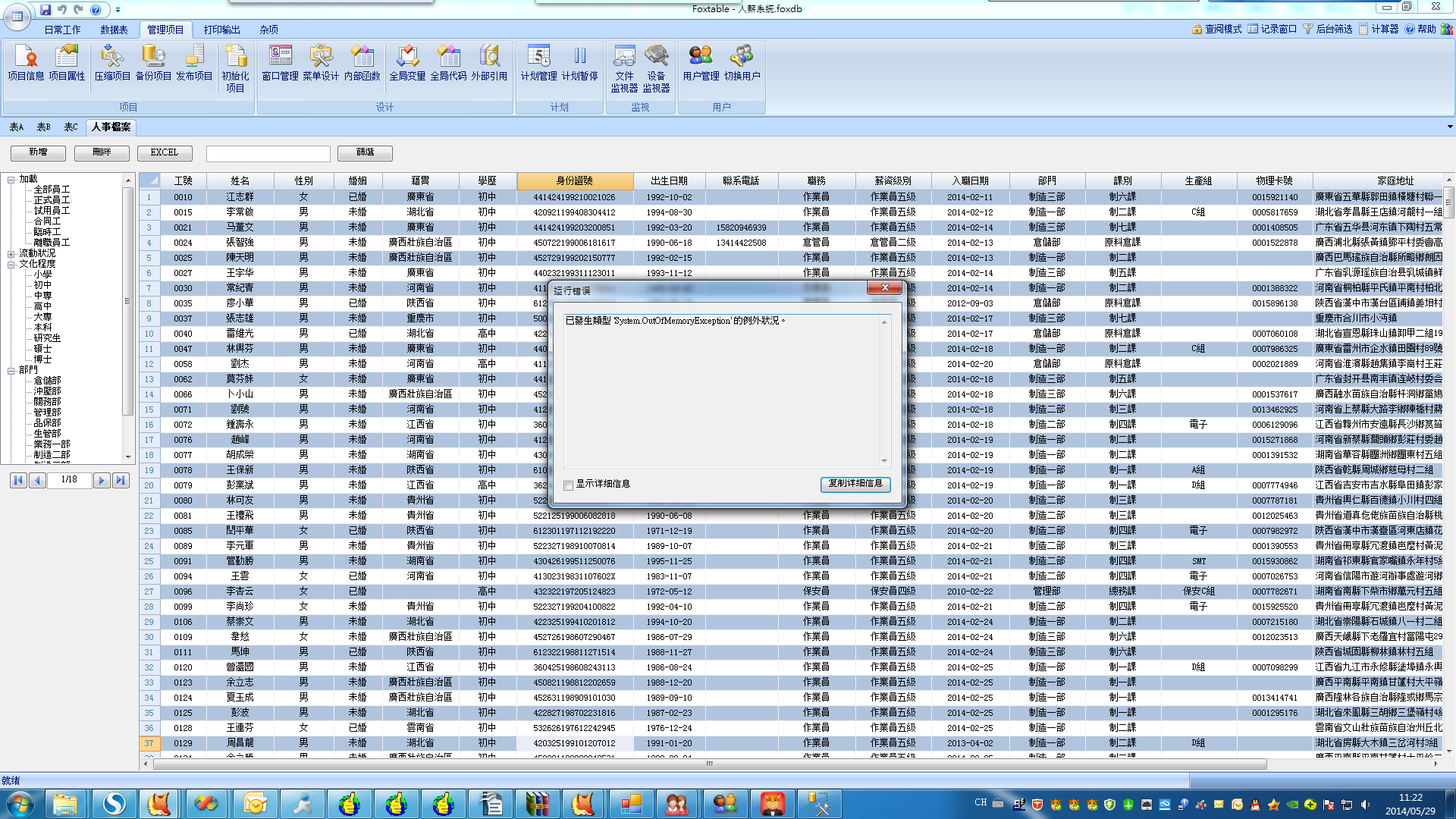This screenshot has width=1456, height=819.
Task: Click the filter text input field
Action: (x=268, y=153)
